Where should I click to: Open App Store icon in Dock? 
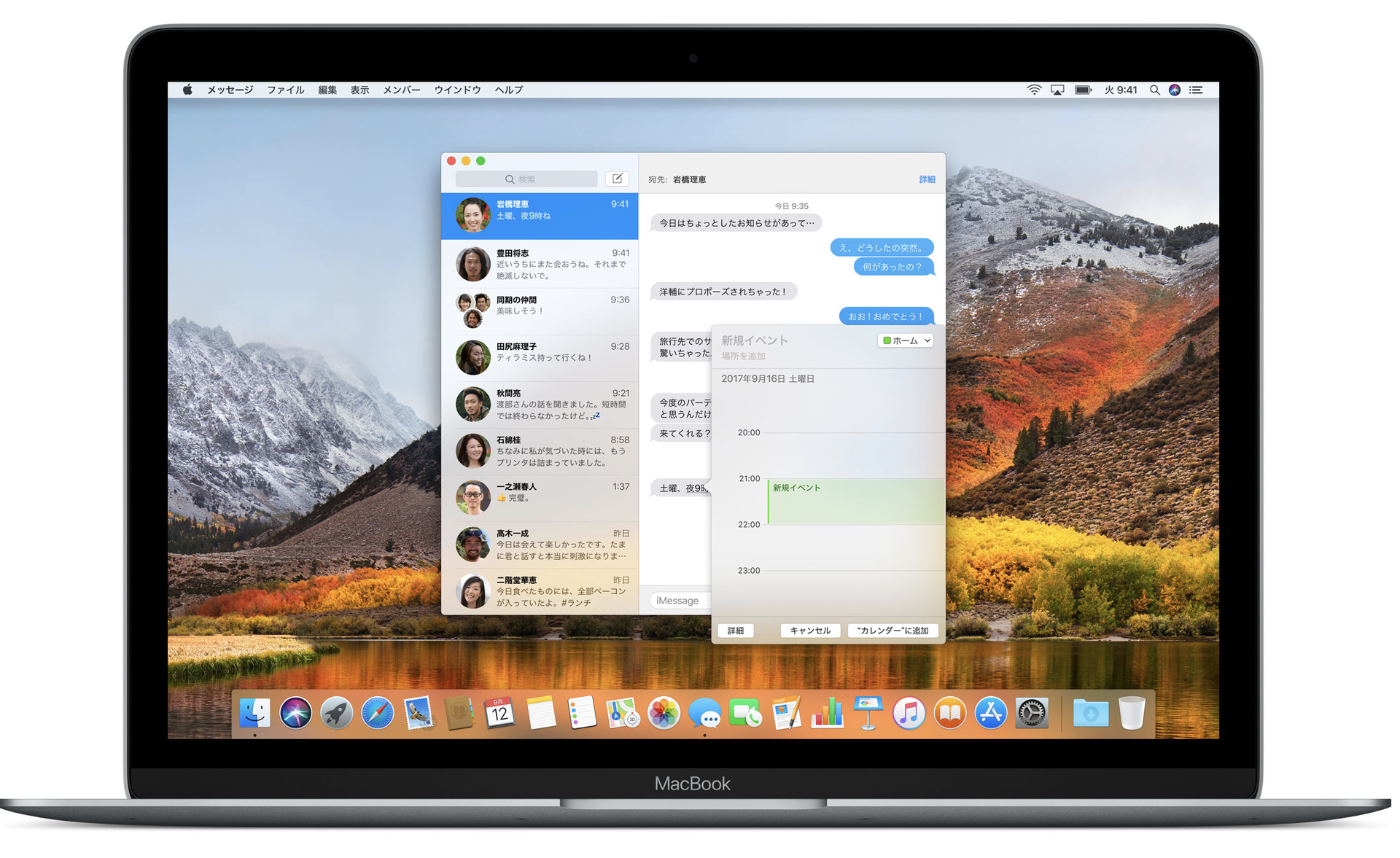pyautogui.click(x=990, y=712)
